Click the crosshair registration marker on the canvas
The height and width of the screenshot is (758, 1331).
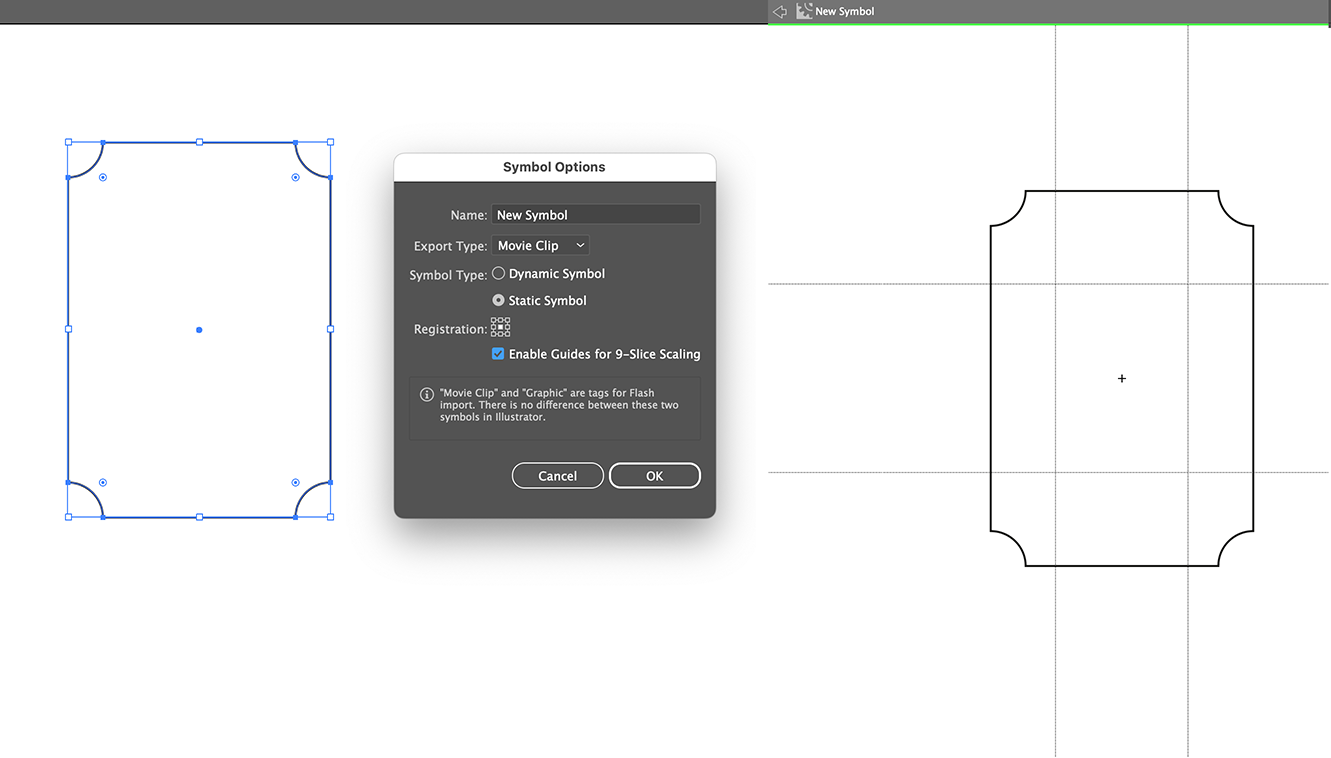click(x=1121, y=378)
